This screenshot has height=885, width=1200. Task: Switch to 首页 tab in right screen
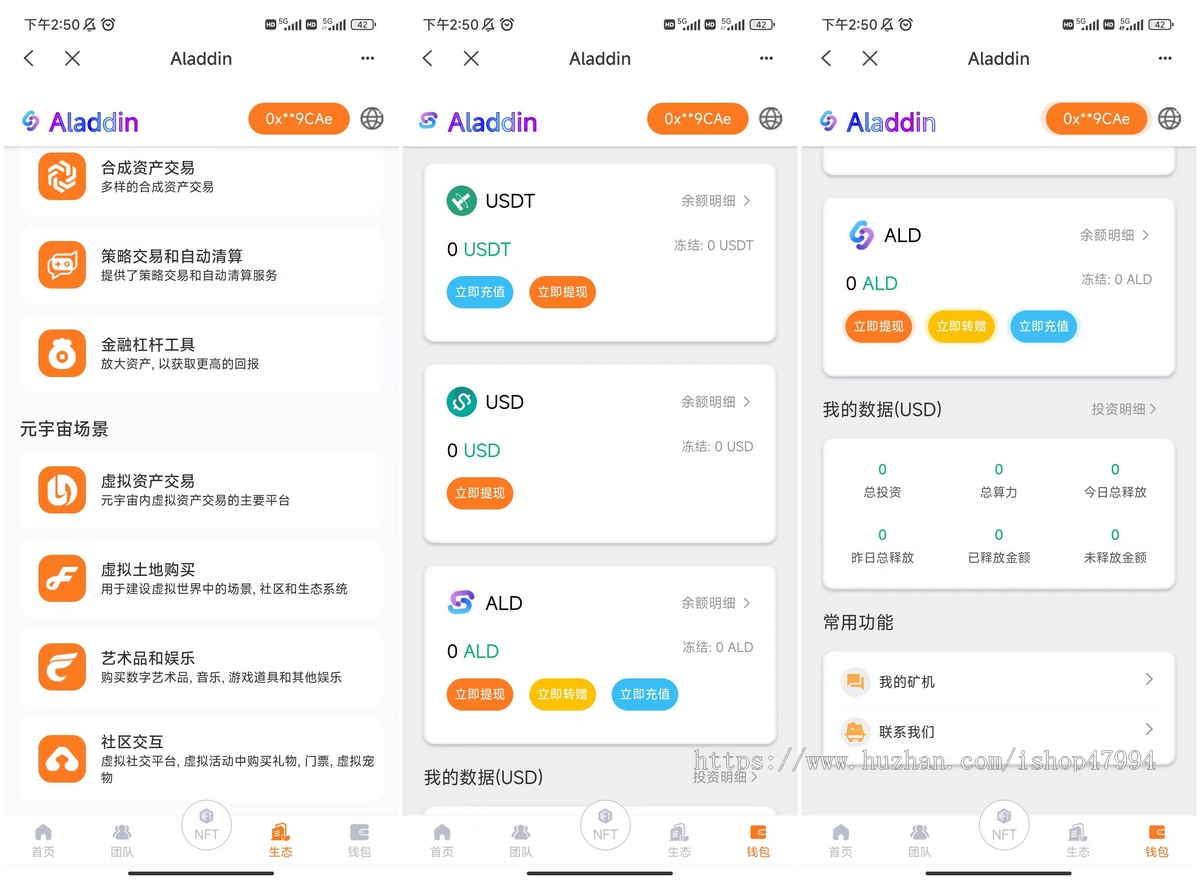[841, 841]
